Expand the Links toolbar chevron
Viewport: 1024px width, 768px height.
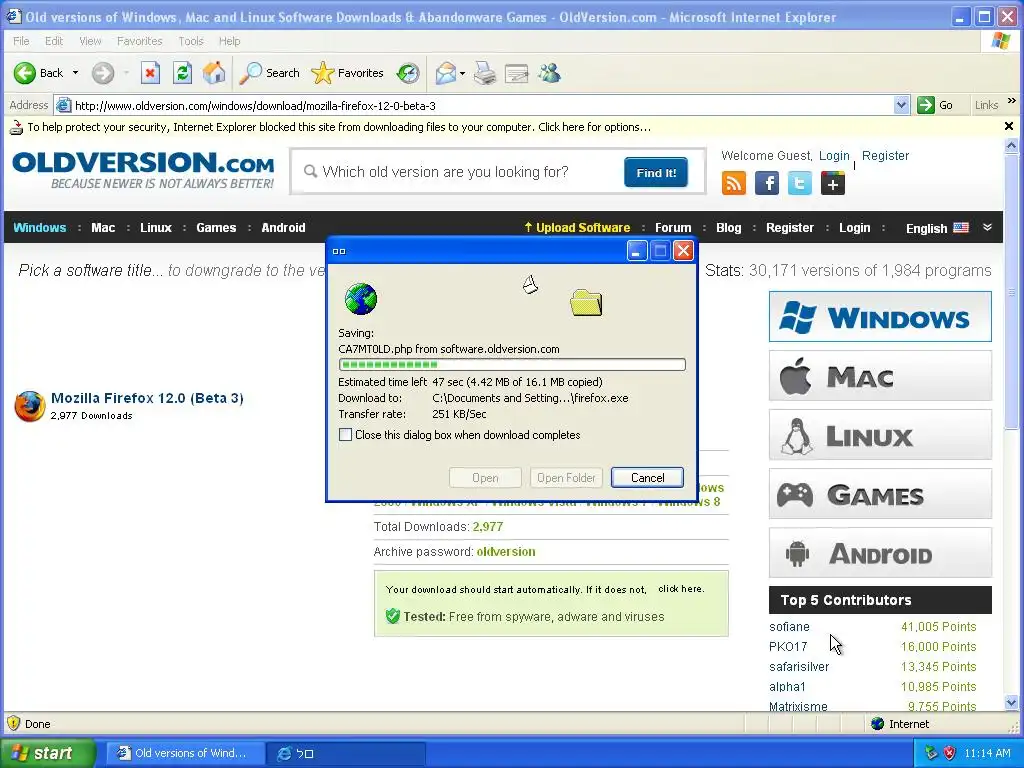[x=1012, y=101]
